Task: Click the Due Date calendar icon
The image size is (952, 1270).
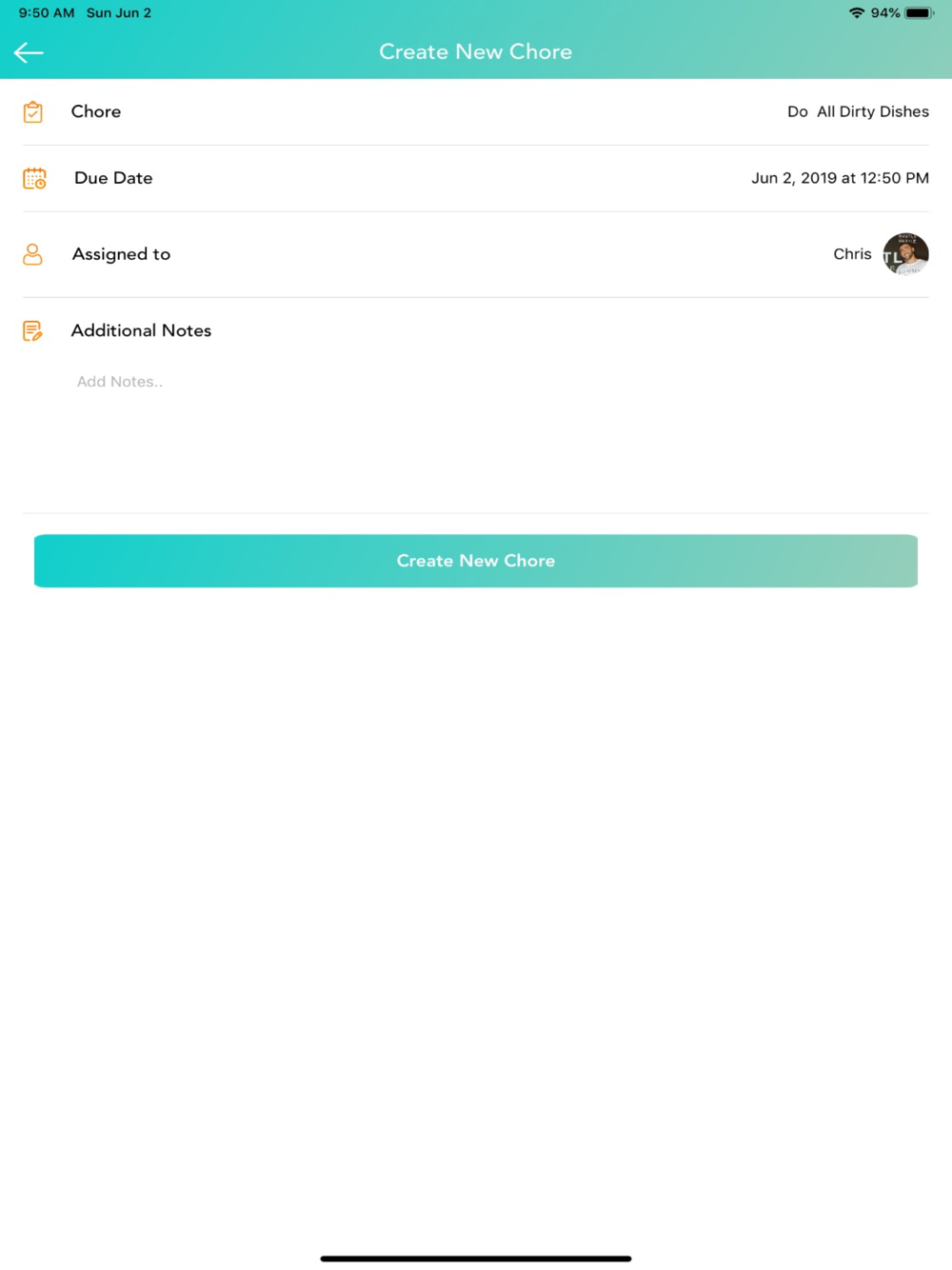Action: coord(34,178)
